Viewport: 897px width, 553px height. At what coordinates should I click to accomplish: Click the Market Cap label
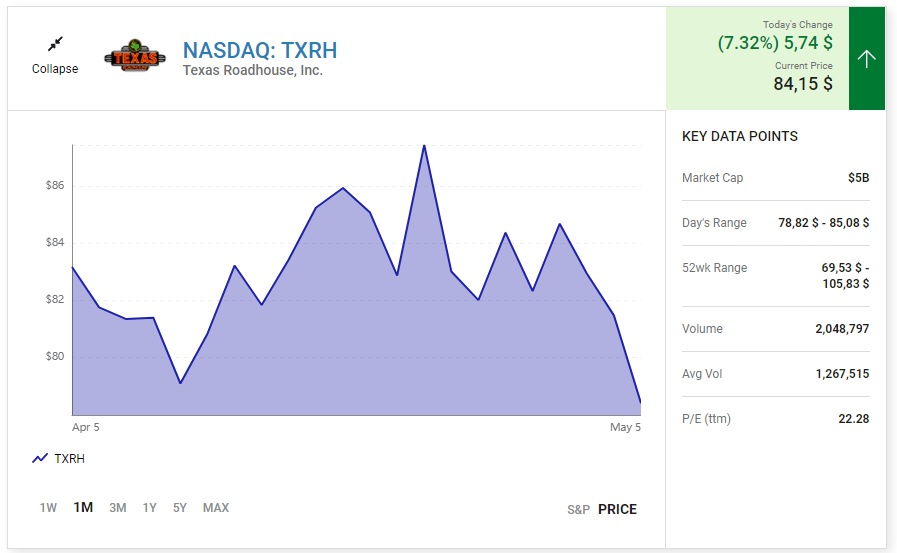tap(712, 178)
